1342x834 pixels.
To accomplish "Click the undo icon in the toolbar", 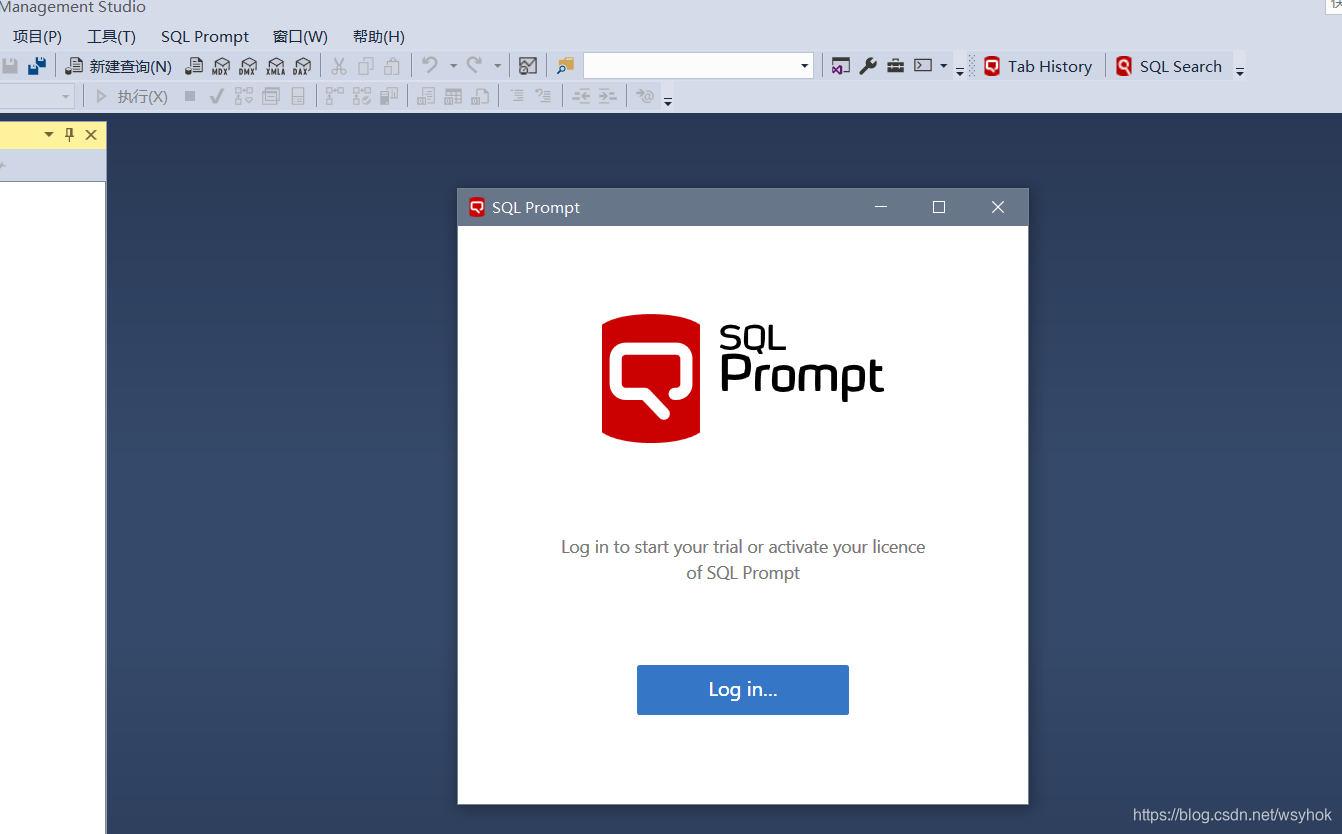I will point(429,65).
